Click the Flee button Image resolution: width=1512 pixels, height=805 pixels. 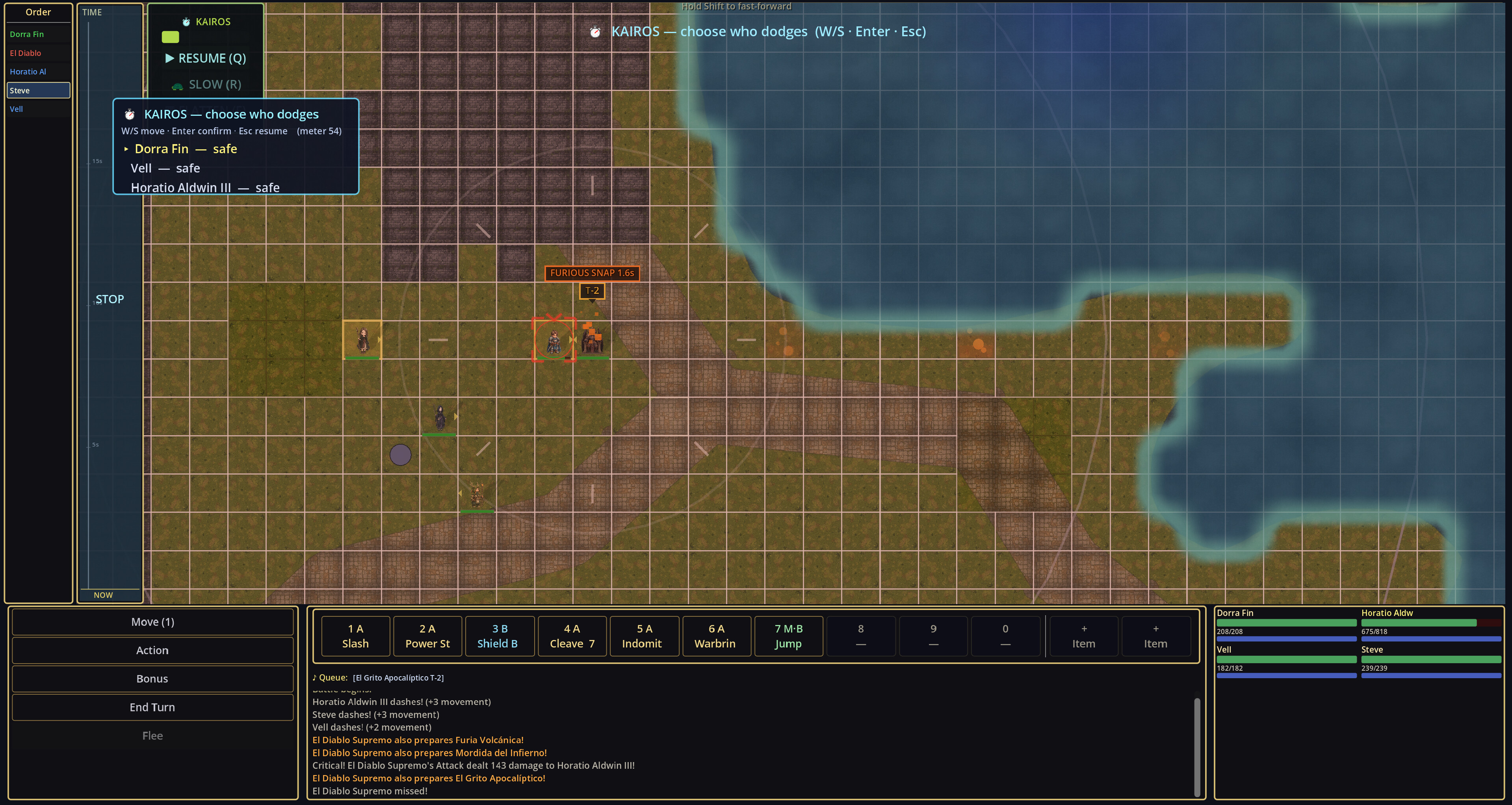pyautogui.click(x=152, y=736)
